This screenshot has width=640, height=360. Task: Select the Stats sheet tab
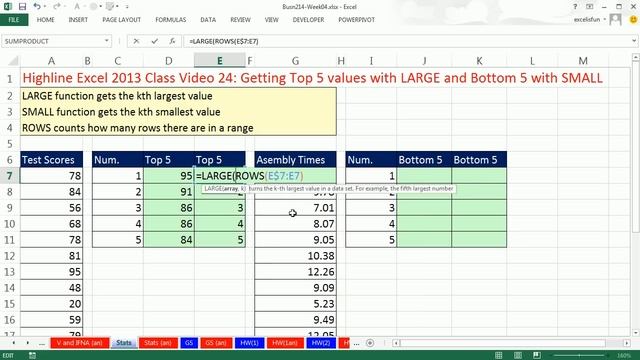124,343
